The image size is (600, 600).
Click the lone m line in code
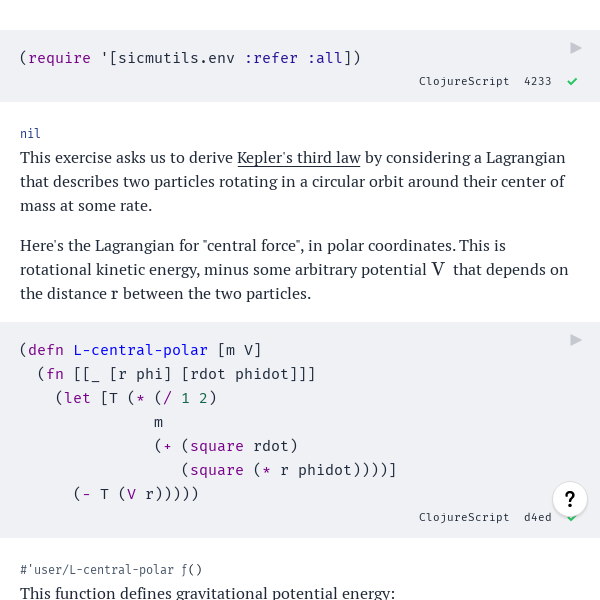[158, 422]
